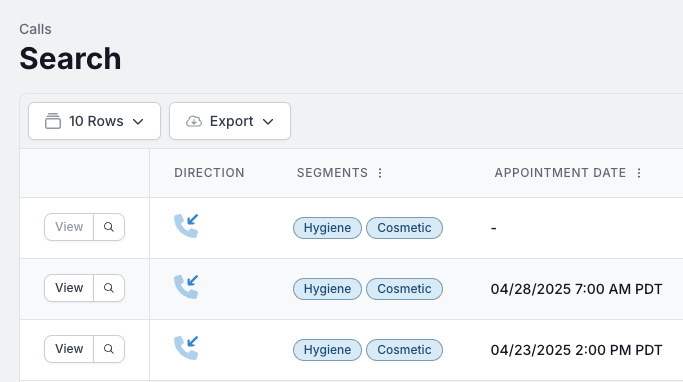Click inbound call icon in second row
Viewport: 683px width, 382px height.
point(186,287)
